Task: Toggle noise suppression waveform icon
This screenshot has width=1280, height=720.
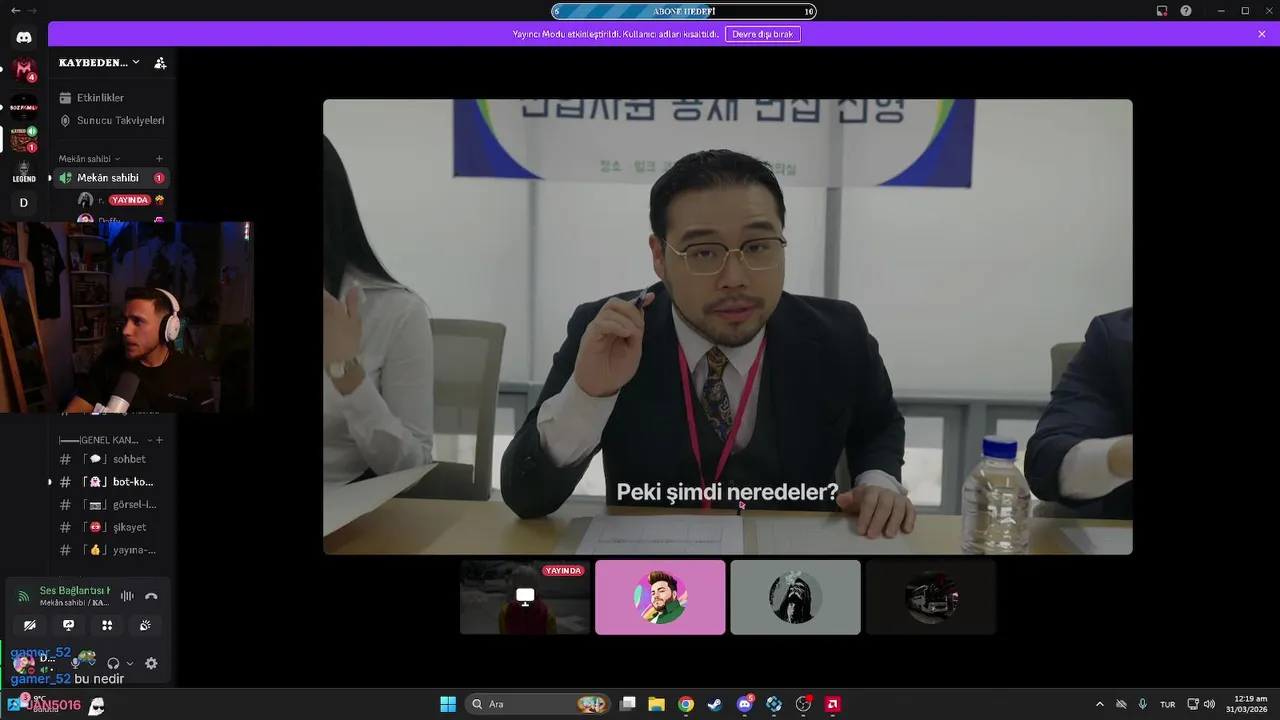Action: click(127, 596)
